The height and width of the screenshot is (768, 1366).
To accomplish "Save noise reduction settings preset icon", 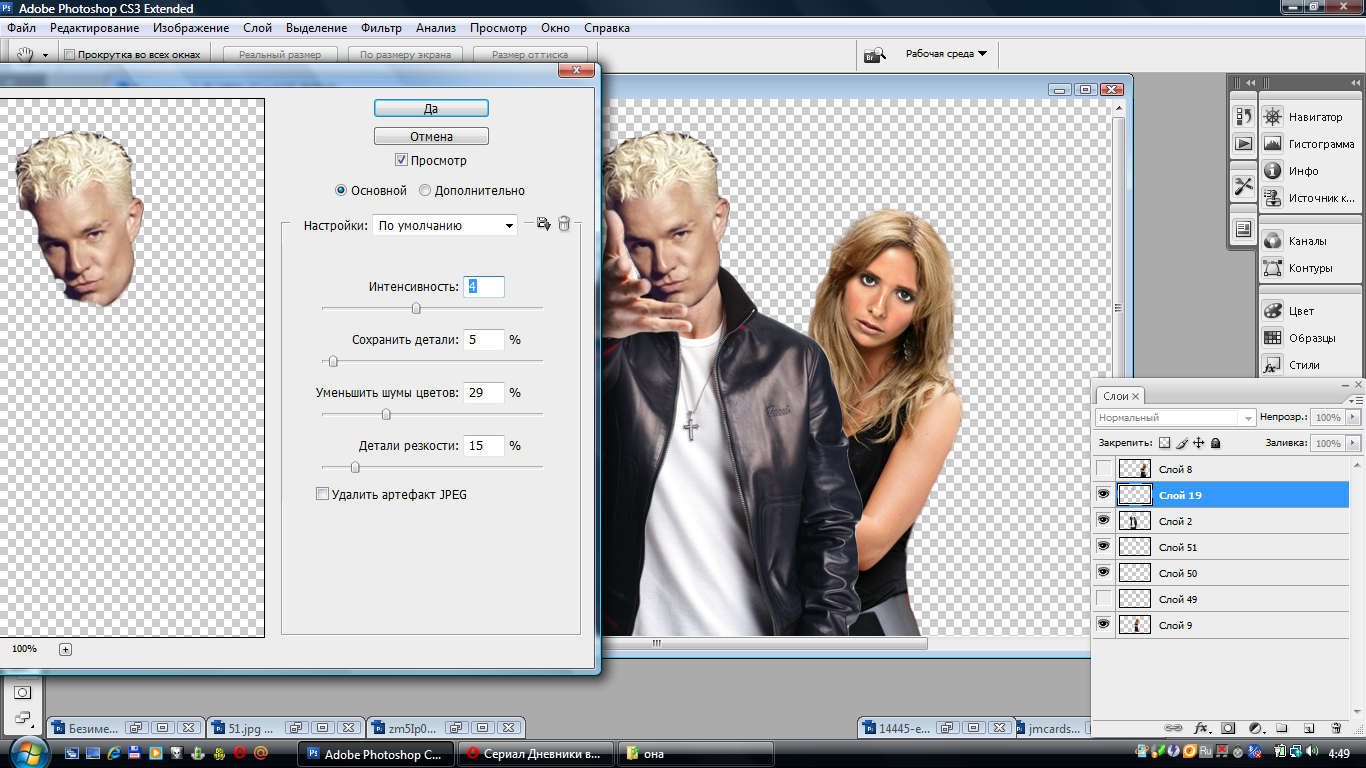I will coord(543,224).
